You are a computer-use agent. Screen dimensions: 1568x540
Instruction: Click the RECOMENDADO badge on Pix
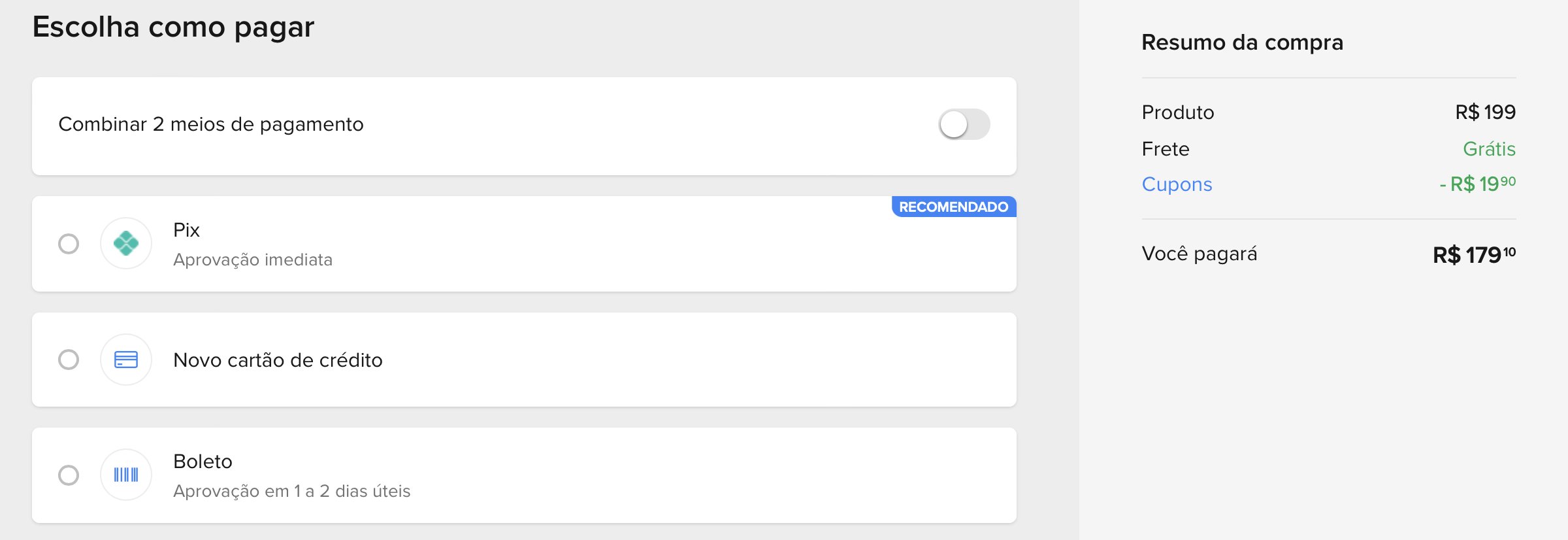point(954,207)
